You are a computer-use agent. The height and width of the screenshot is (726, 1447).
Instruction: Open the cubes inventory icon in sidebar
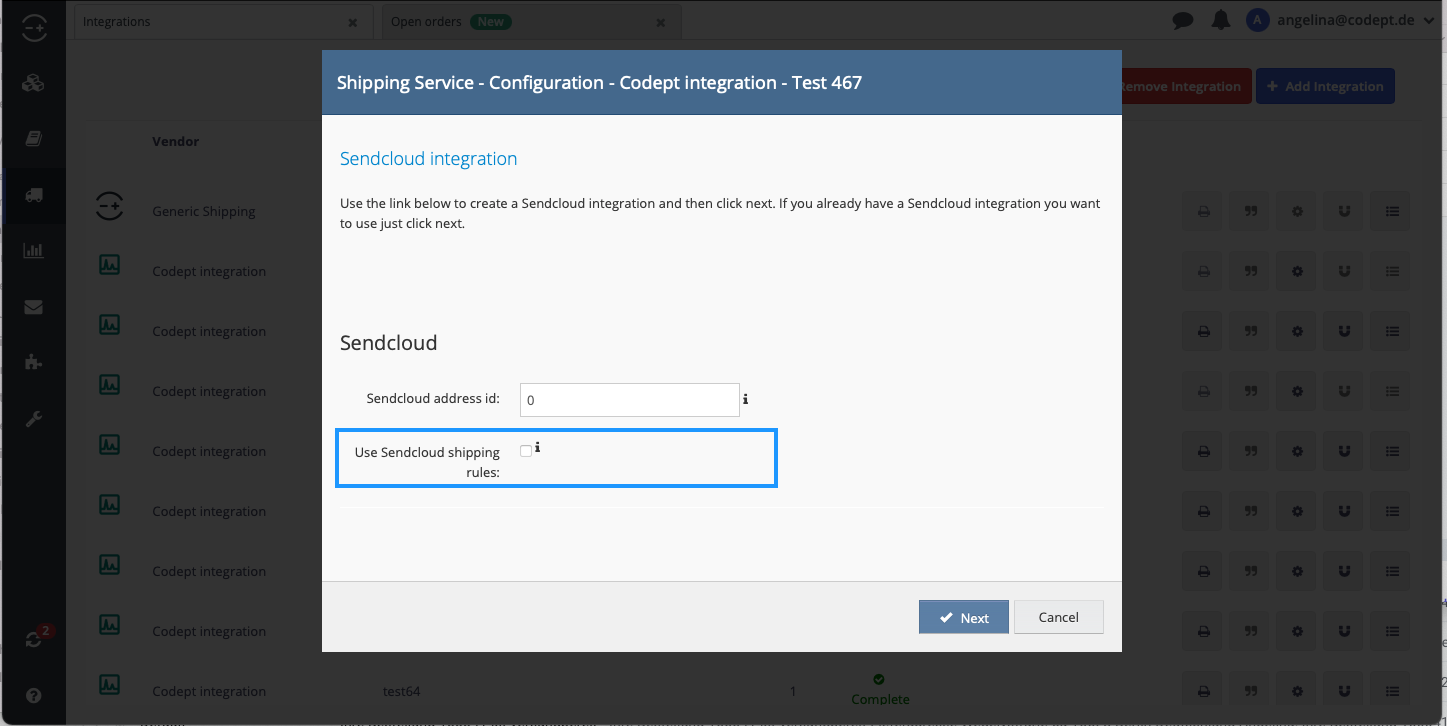point(33,83)
